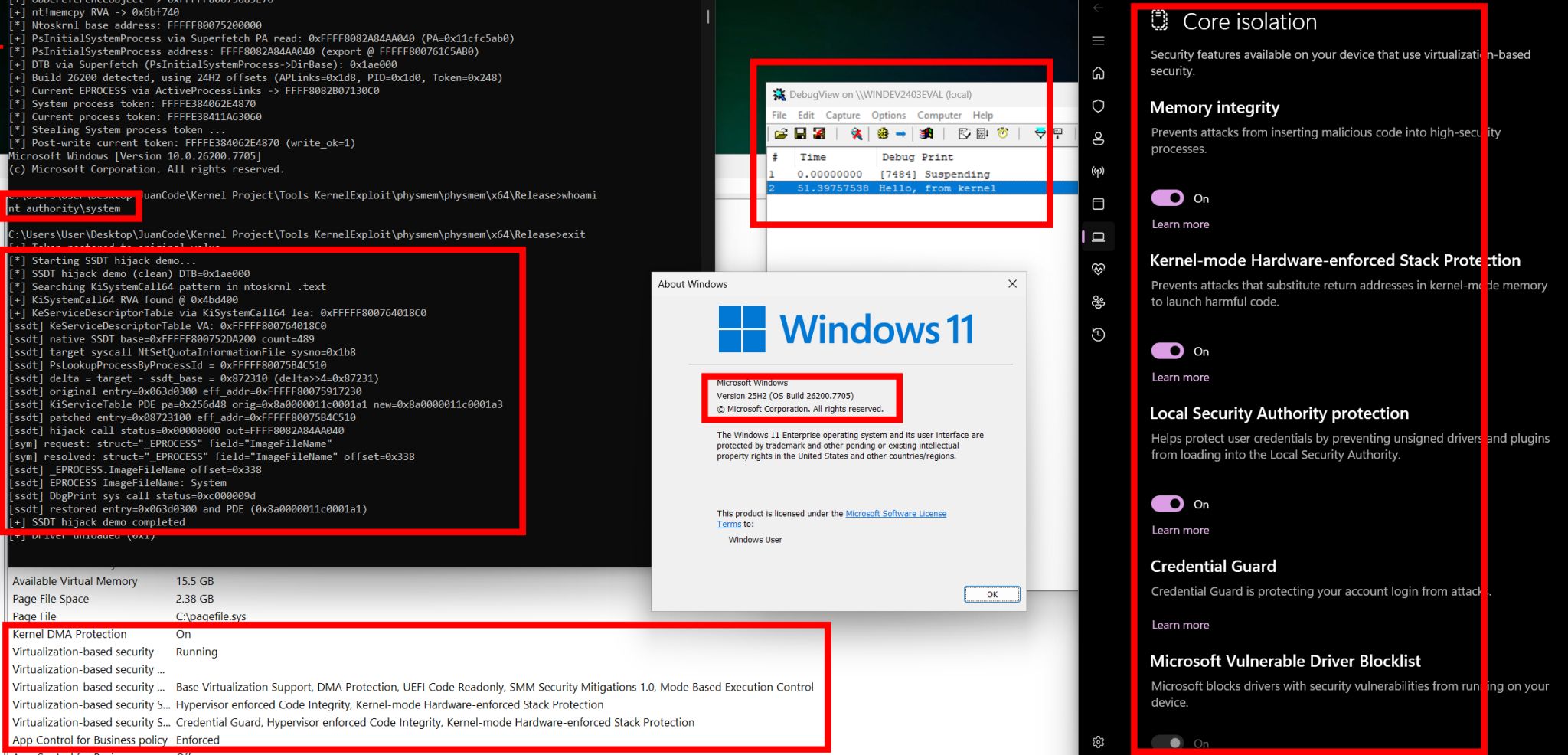
Task: Click 'Version 25H2 (OS Build 26200.7705)' text
Action: coord(785,396)
